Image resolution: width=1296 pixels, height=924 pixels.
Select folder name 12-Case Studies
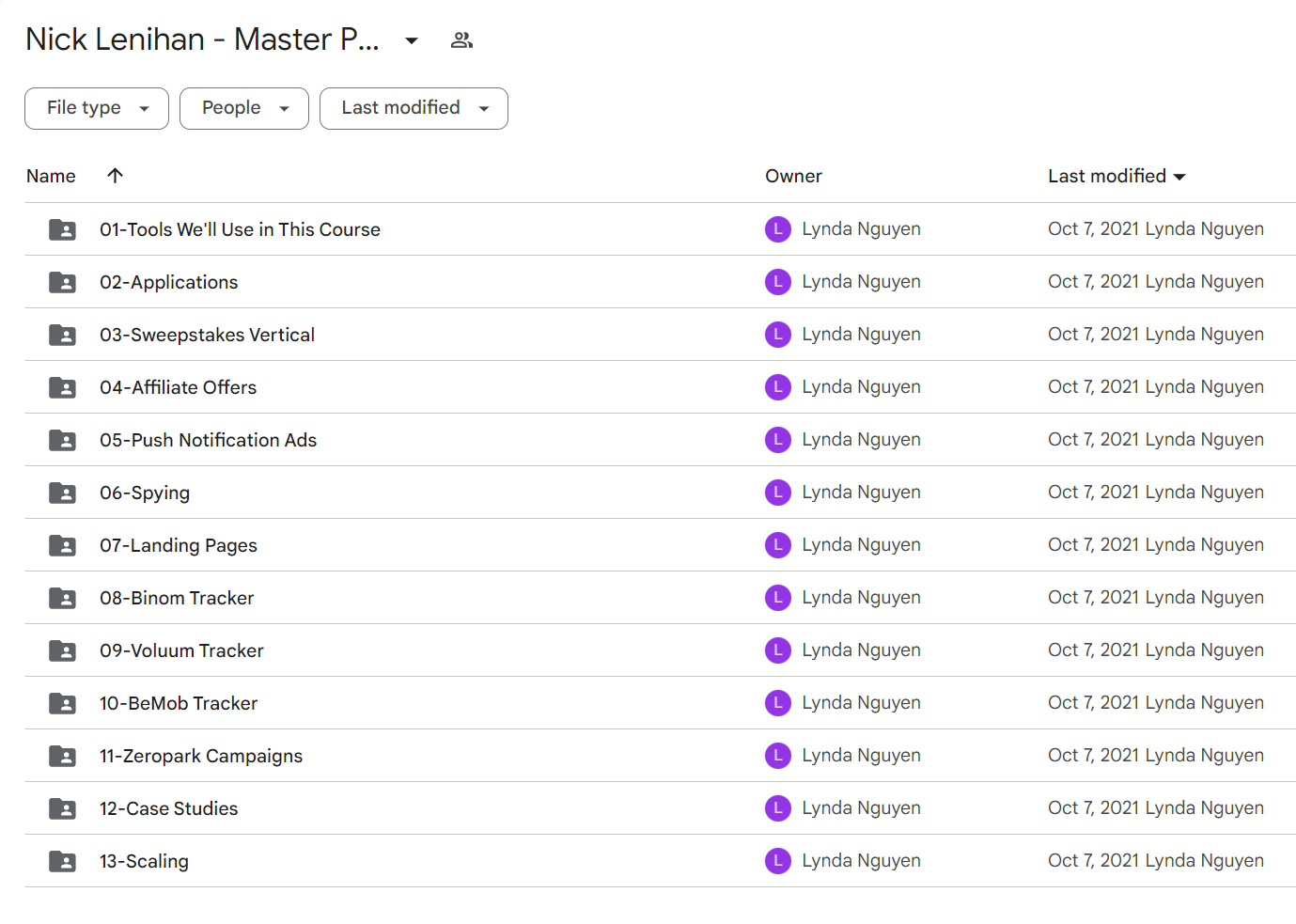tap(169, 808)
